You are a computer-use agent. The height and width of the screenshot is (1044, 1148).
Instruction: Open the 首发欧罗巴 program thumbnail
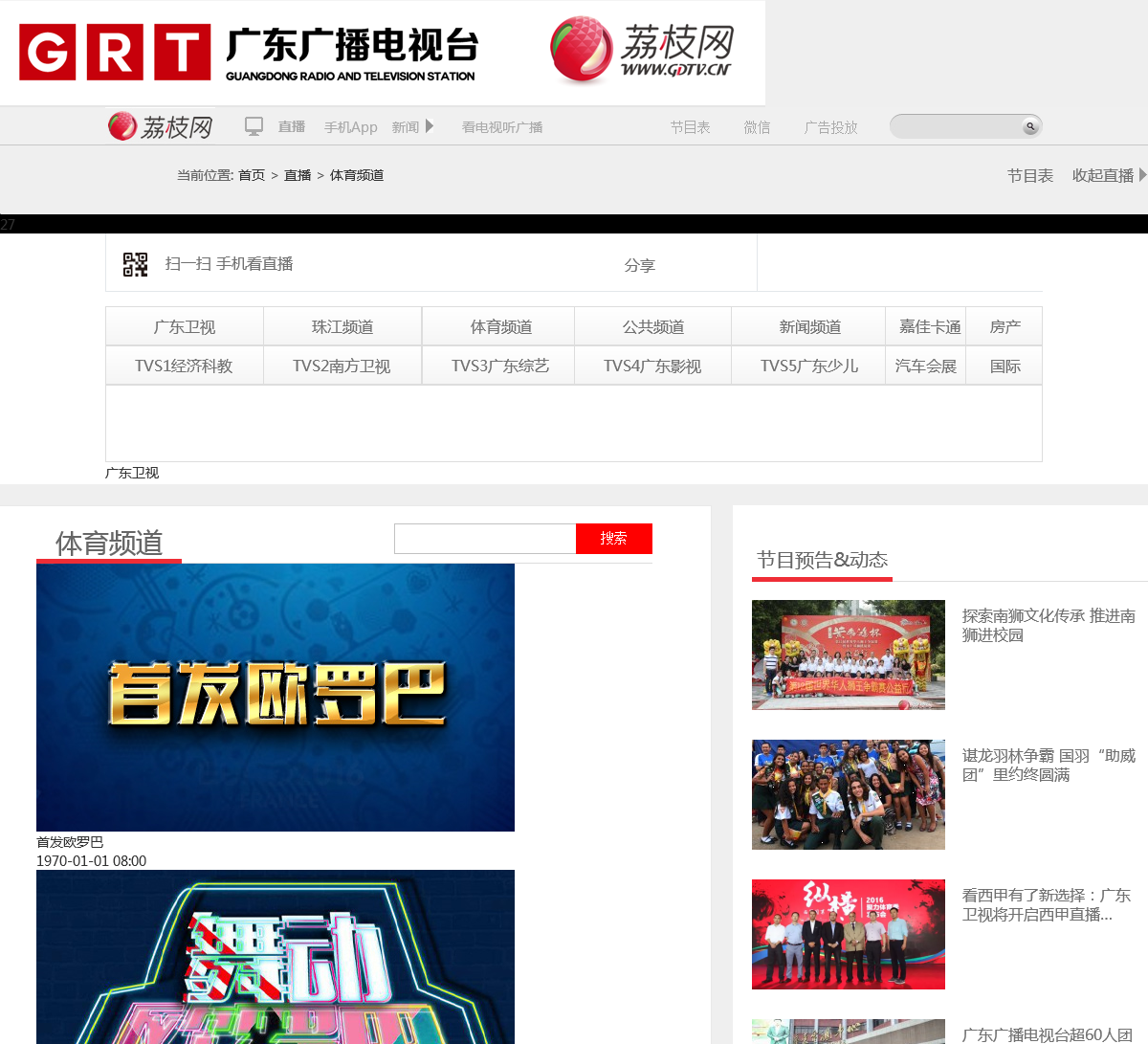tap(276, 698)
